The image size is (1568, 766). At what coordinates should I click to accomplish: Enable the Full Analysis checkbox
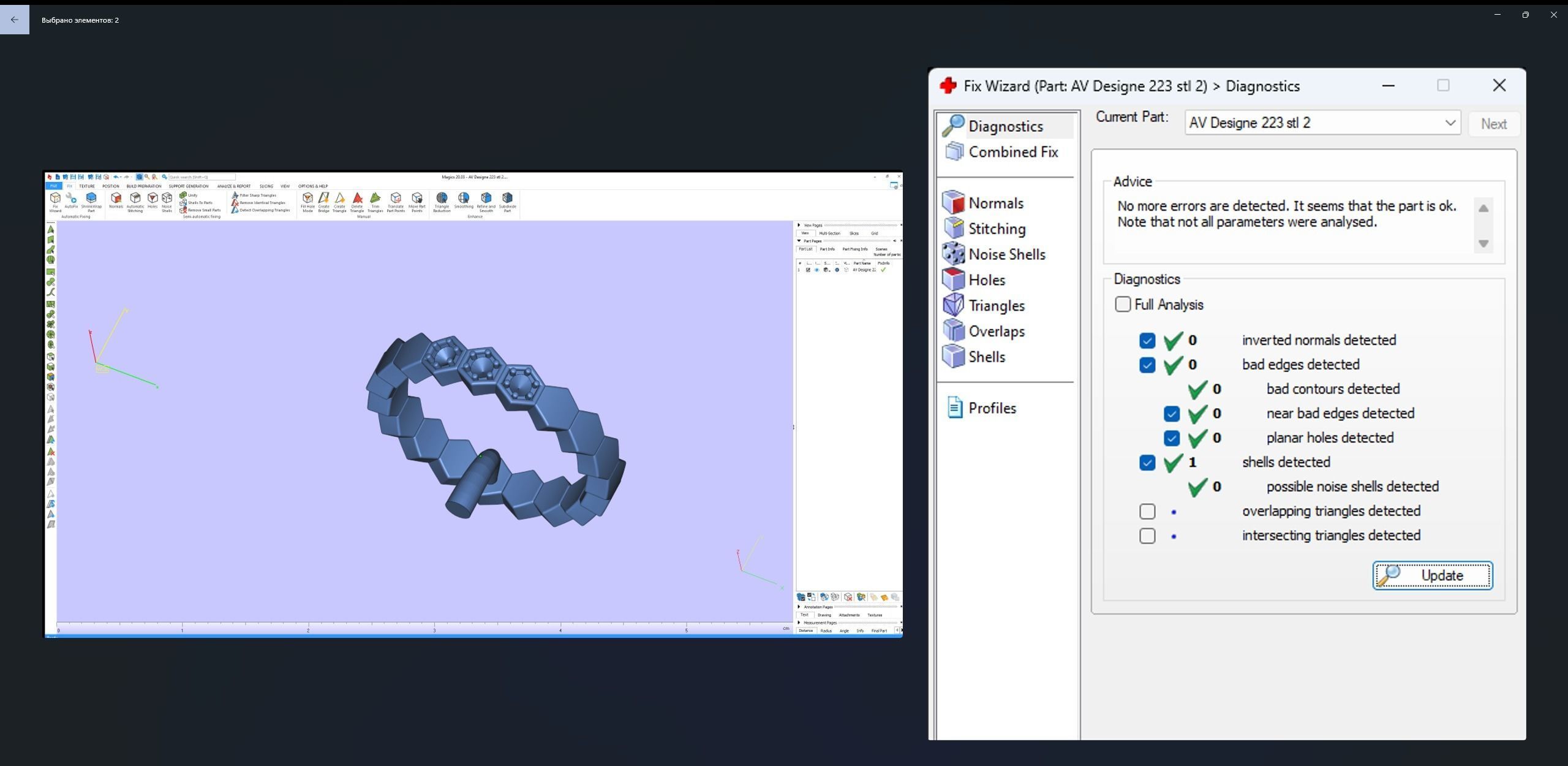(1123, 305)
